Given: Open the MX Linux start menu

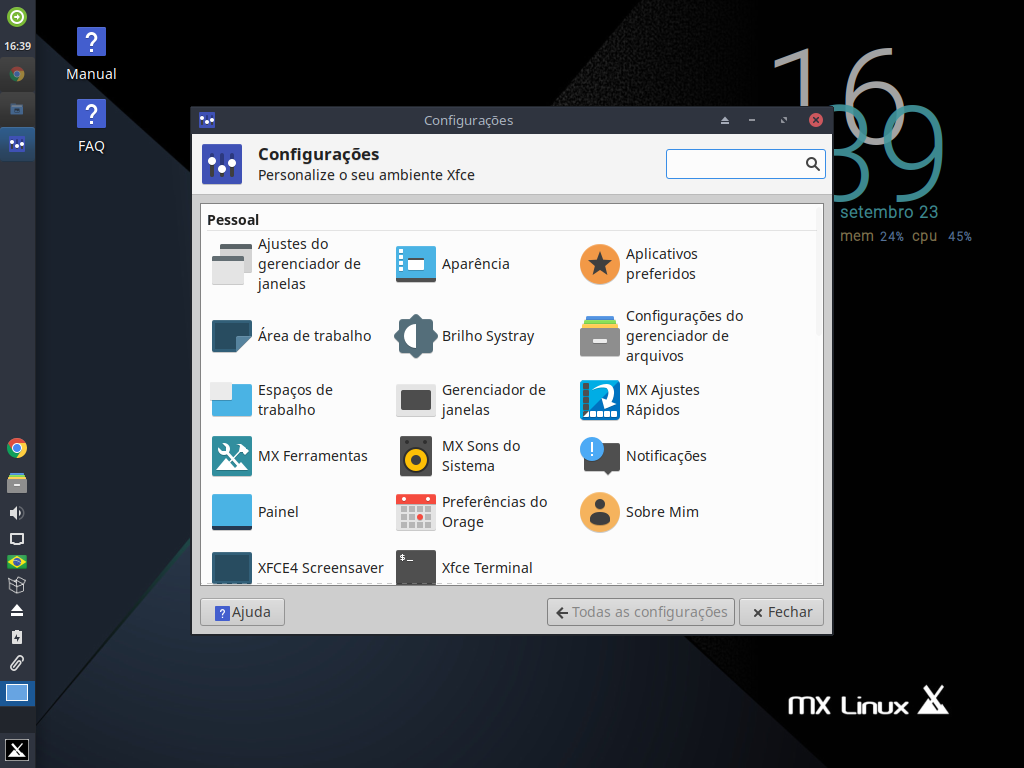Looking at the screenshot, I should [x=17, y=750].
